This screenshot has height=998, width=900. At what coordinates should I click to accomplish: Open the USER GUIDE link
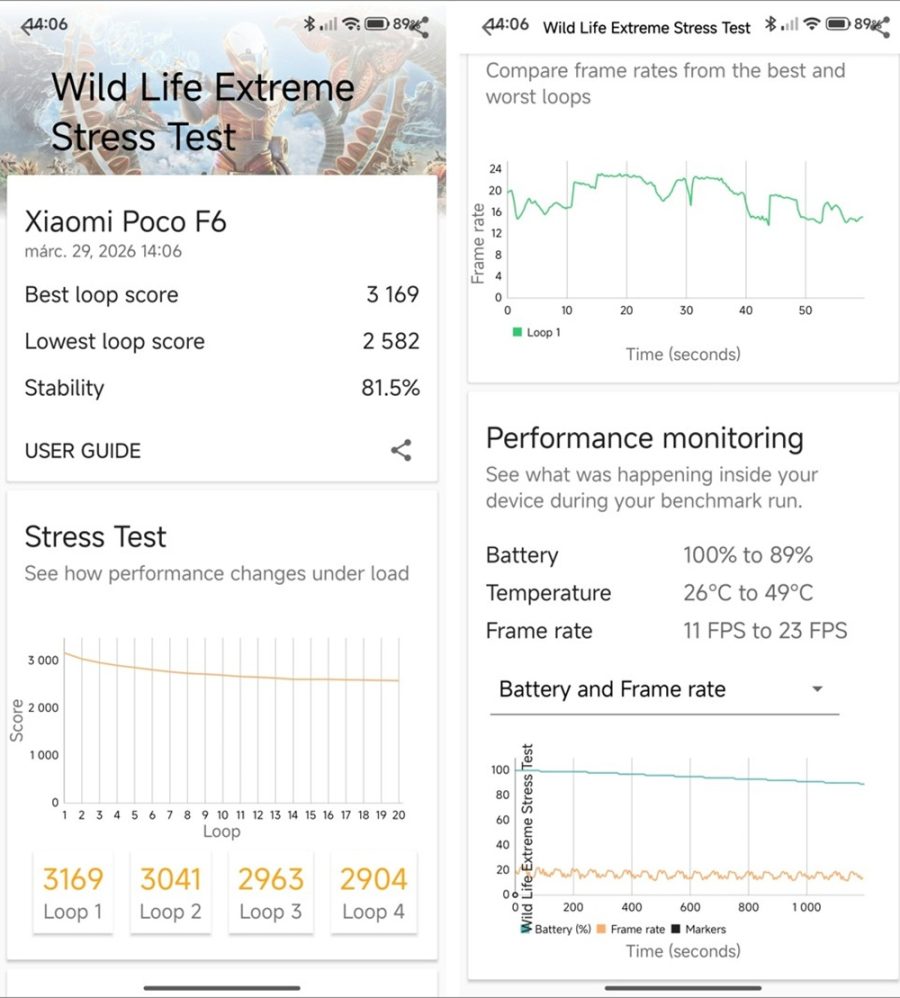click(x=82, y=451)
